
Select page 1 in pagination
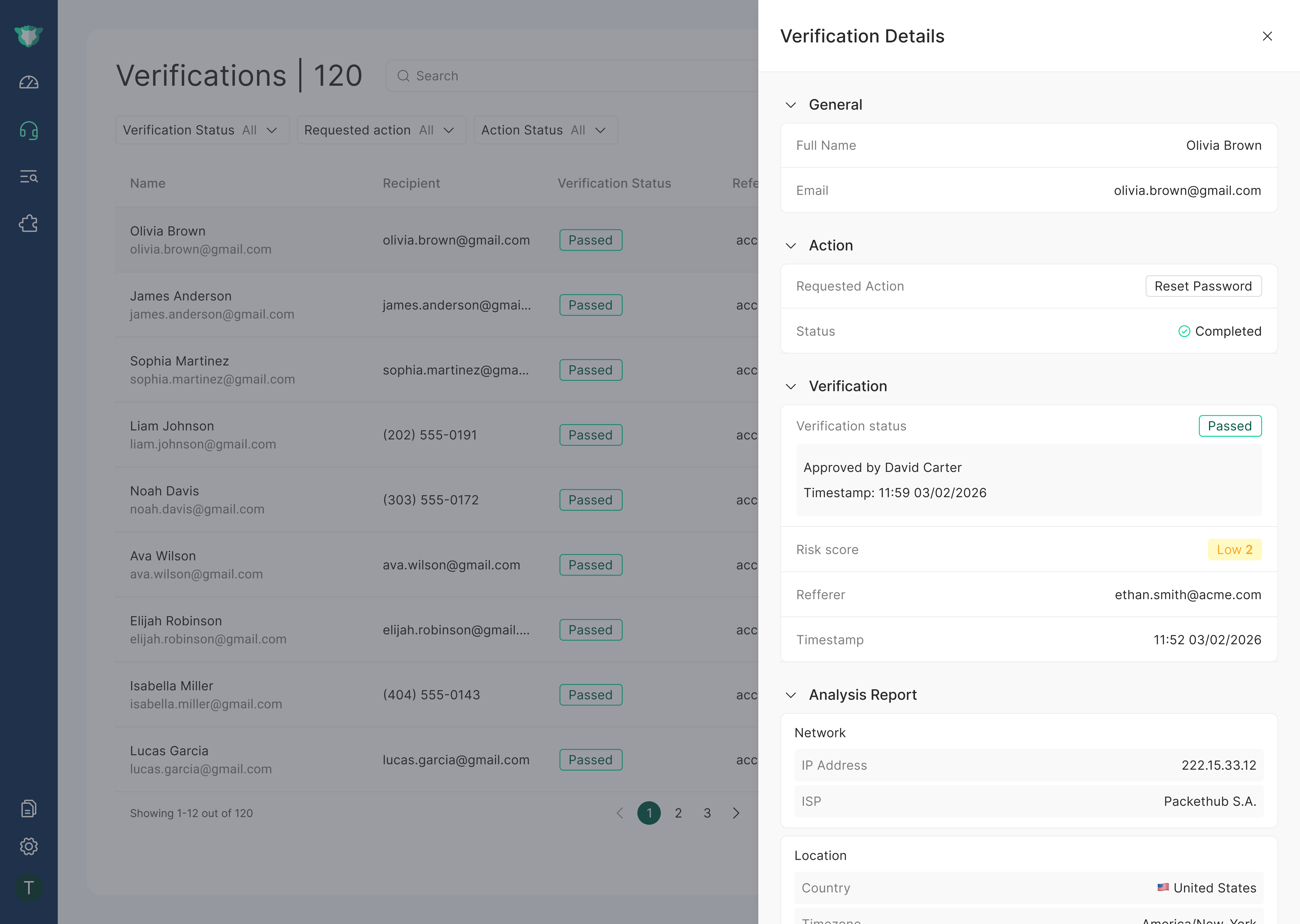[649, 813]
